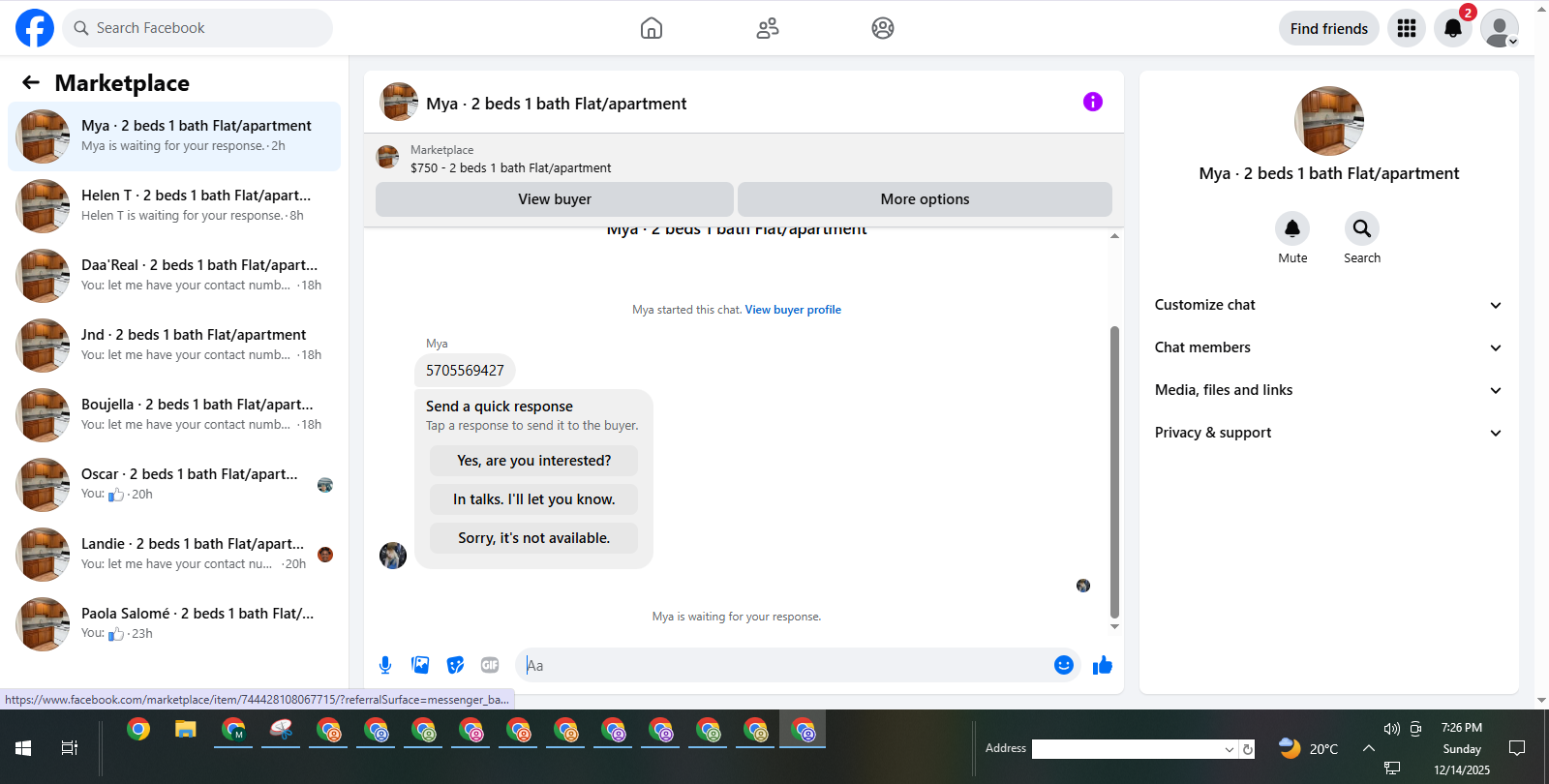
Task: Show hidden system tray icons
Action: coord(1369,747)
